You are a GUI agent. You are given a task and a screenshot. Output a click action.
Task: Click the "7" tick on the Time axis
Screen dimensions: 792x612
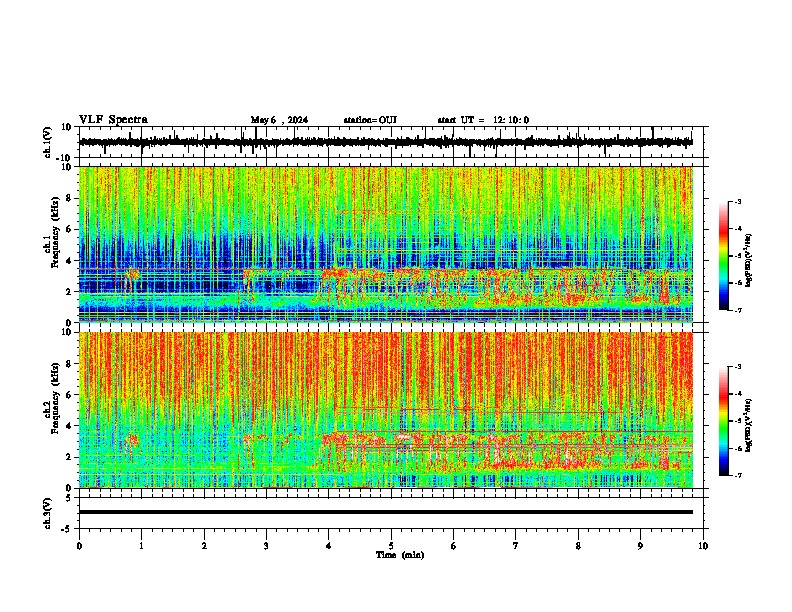tap(516, 546)
